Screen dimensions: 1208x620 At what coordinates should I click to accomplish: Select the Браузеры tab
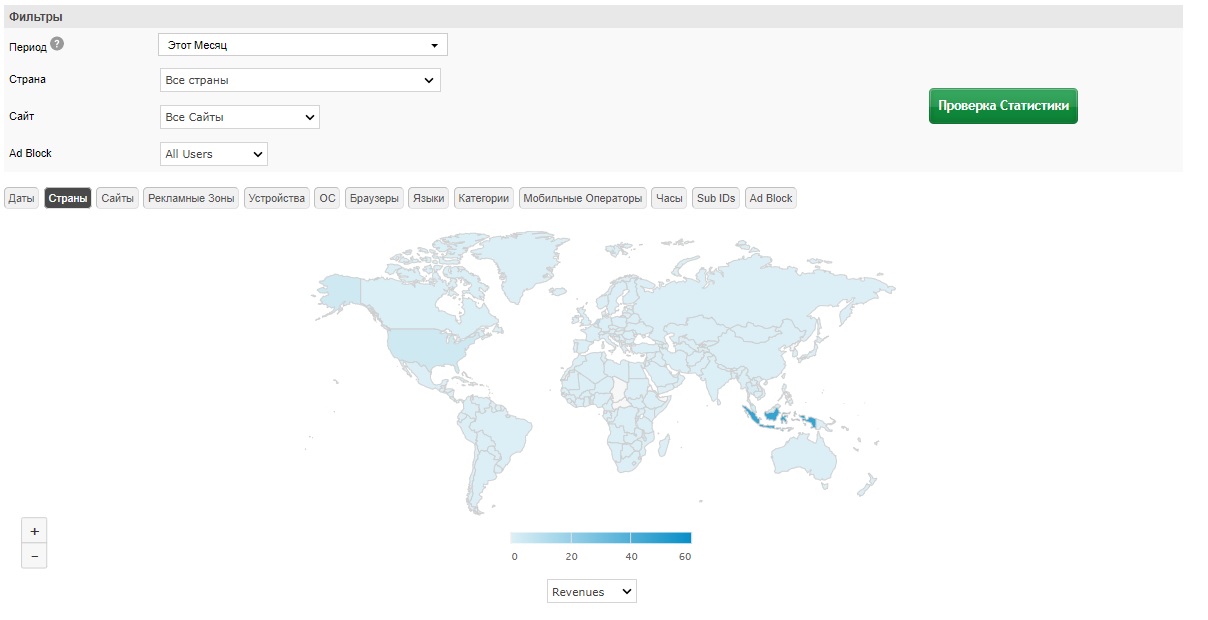click(x=374, y=198)
